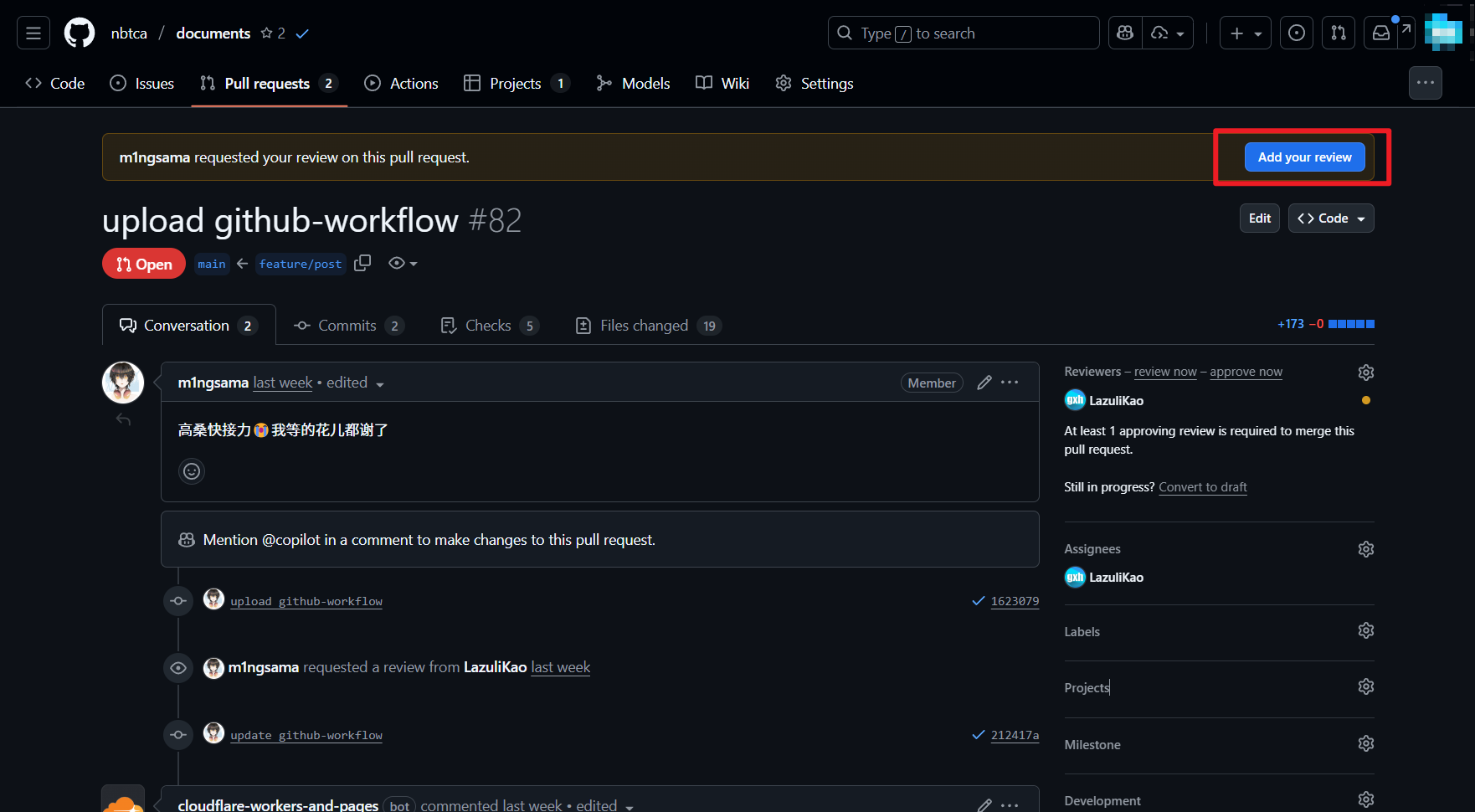Open the hamburger navigation menu
Viewport: 1475px width, 812px height.
(33, 33)
